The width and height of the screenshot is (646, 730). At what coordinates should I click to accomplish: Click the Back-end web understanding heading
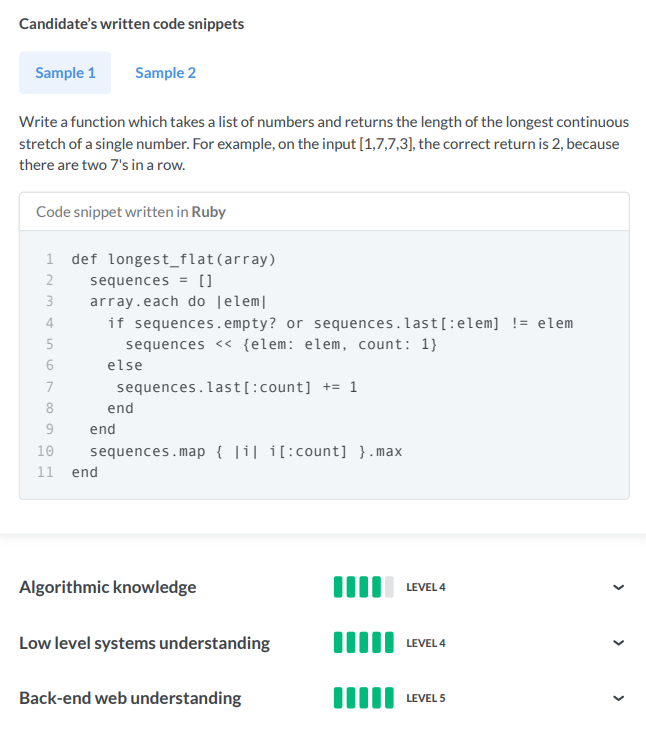click(130, 698)
